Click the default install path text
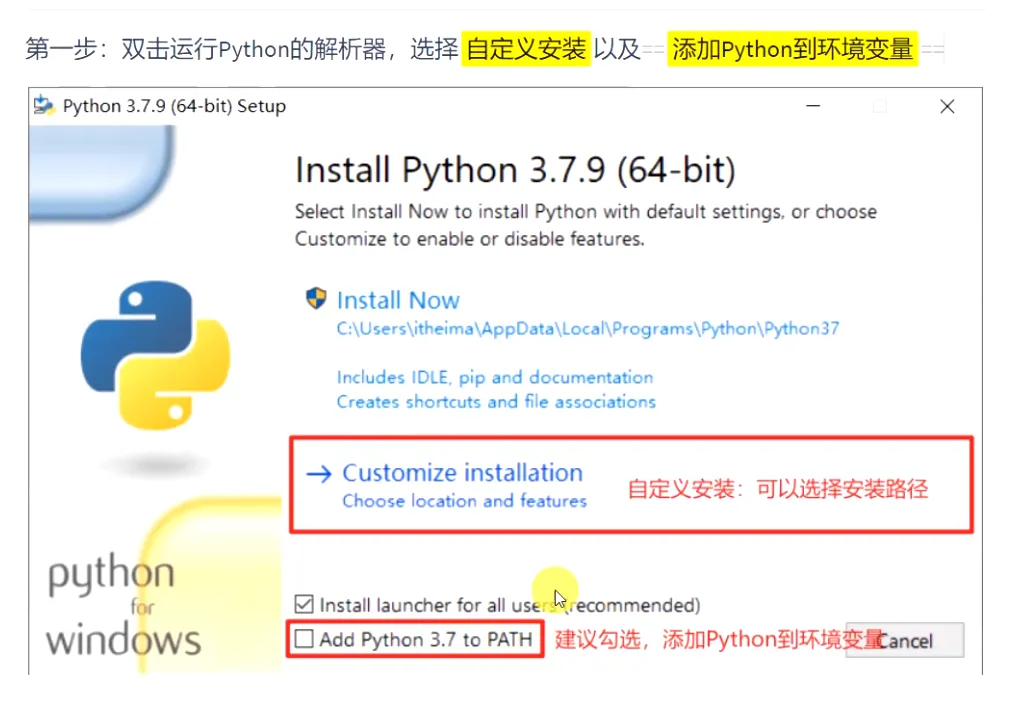The image size is (1021, 705). (x=587, y=328)
